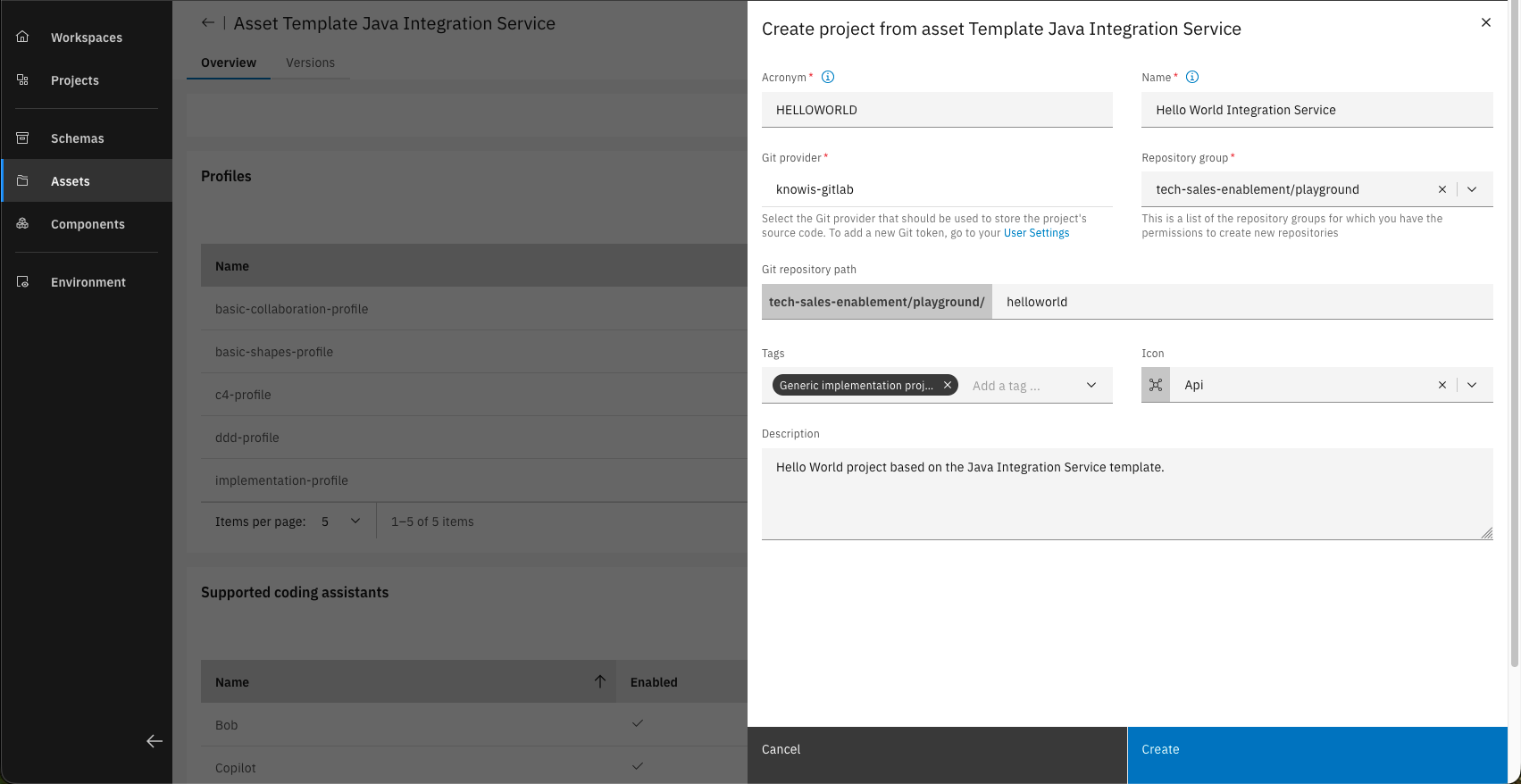Open Schemas in the sidebar
The width and height of the screenshot is (1521, 784).
click(77, 138)
